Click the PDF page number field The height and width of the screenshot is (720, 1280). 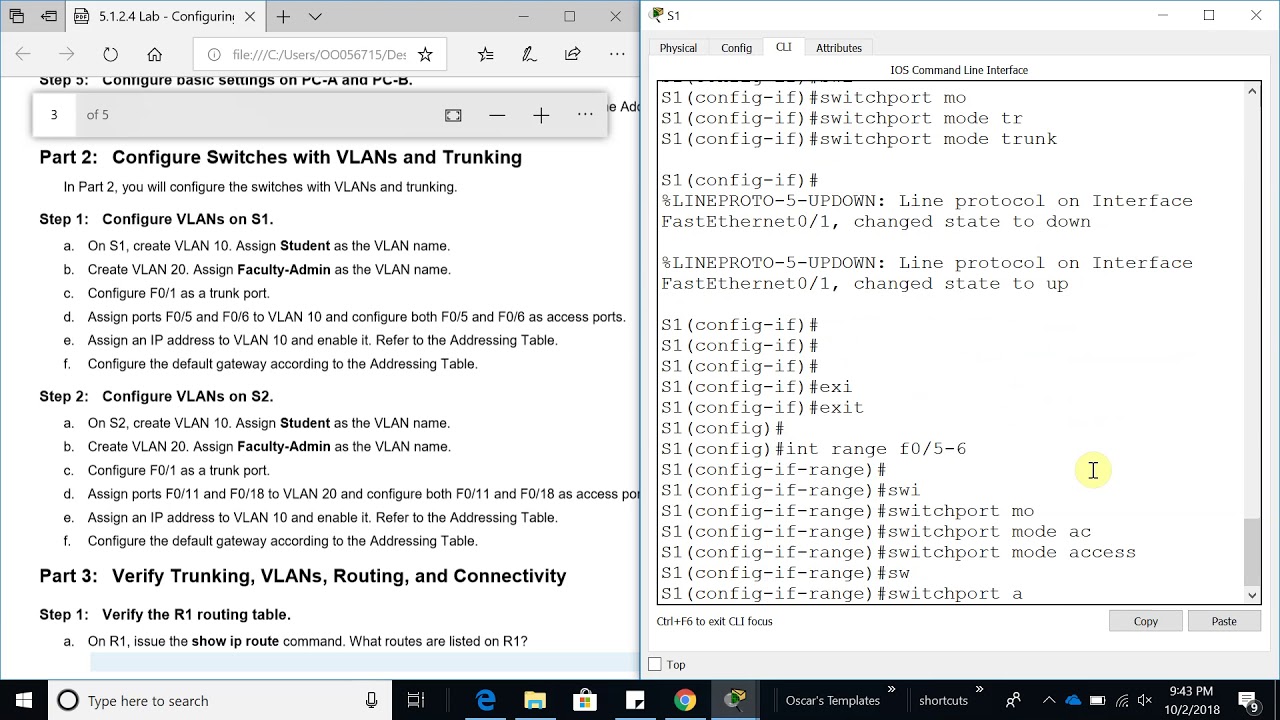(x=55, y=115)
